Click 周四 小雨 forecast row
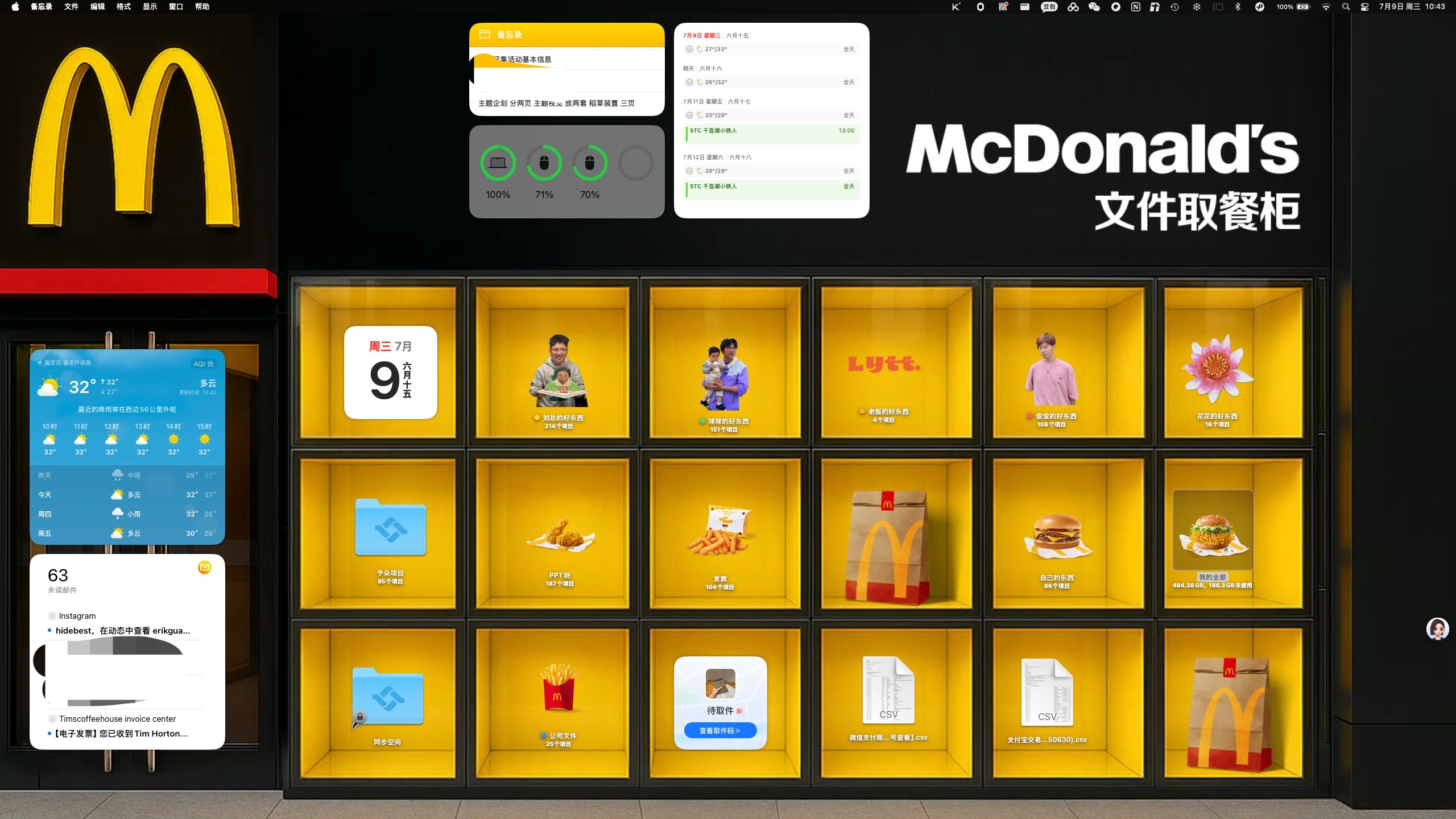The width and height of the screenshot is (1456, 819). pos(127,514)
